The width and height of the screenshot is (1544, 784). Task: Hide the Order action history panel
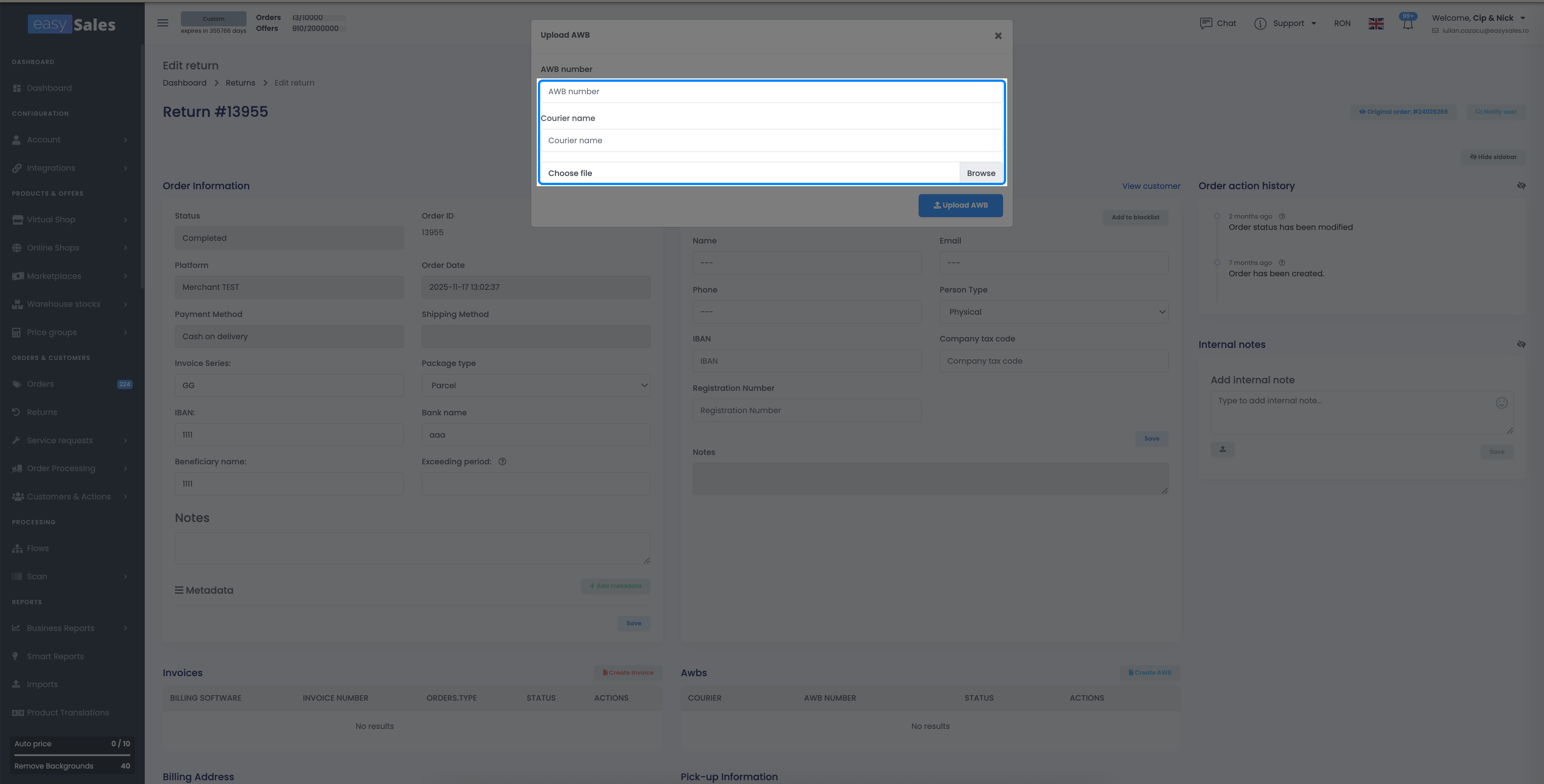click(1521, 186)
